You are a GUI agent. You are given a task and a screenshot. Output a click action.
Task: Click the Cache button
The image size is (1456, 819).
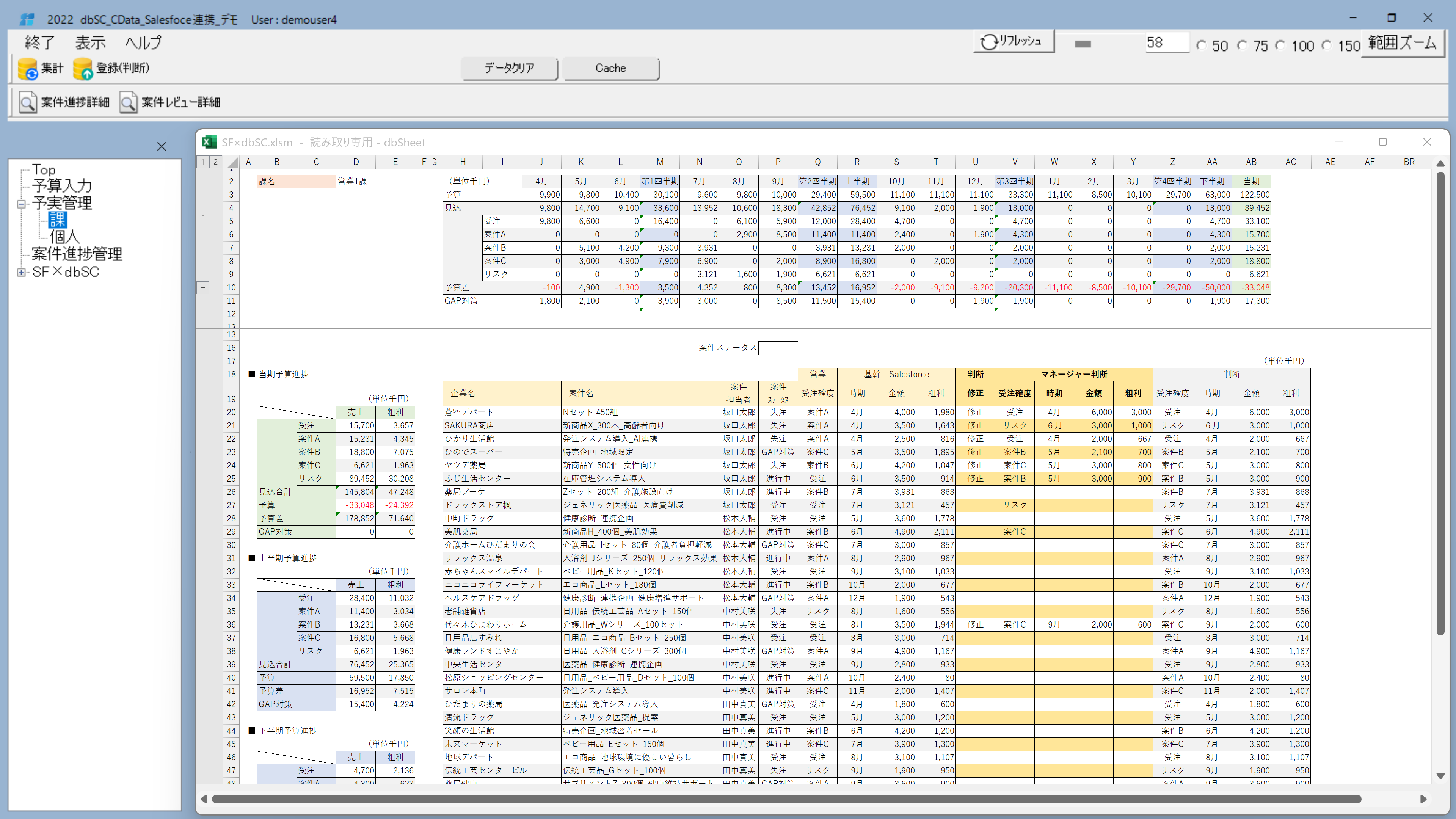point(610,68)
